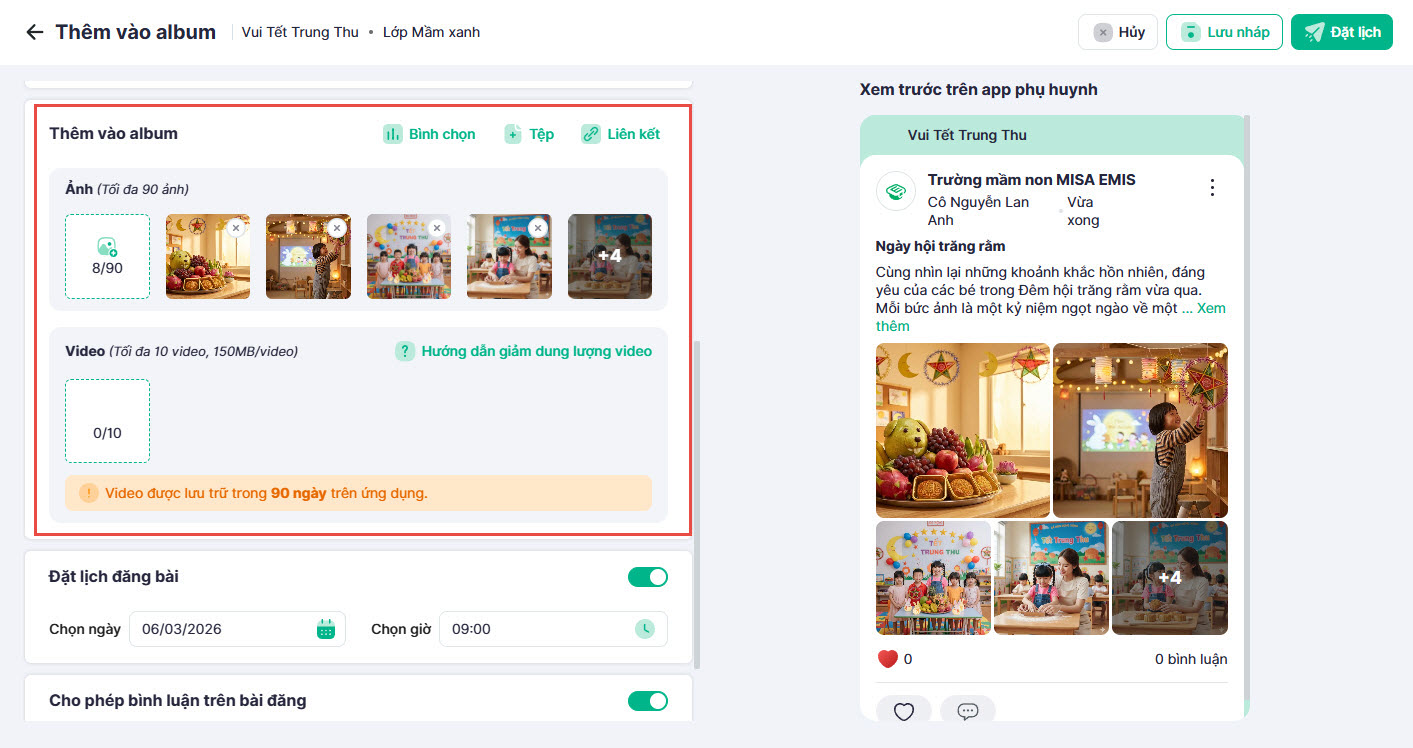Image resolution: width=1413 pixels, height=748 pixels.
Task: Open Hướng dẫn giảm dung lượng video link
Action: click(524, 351)
